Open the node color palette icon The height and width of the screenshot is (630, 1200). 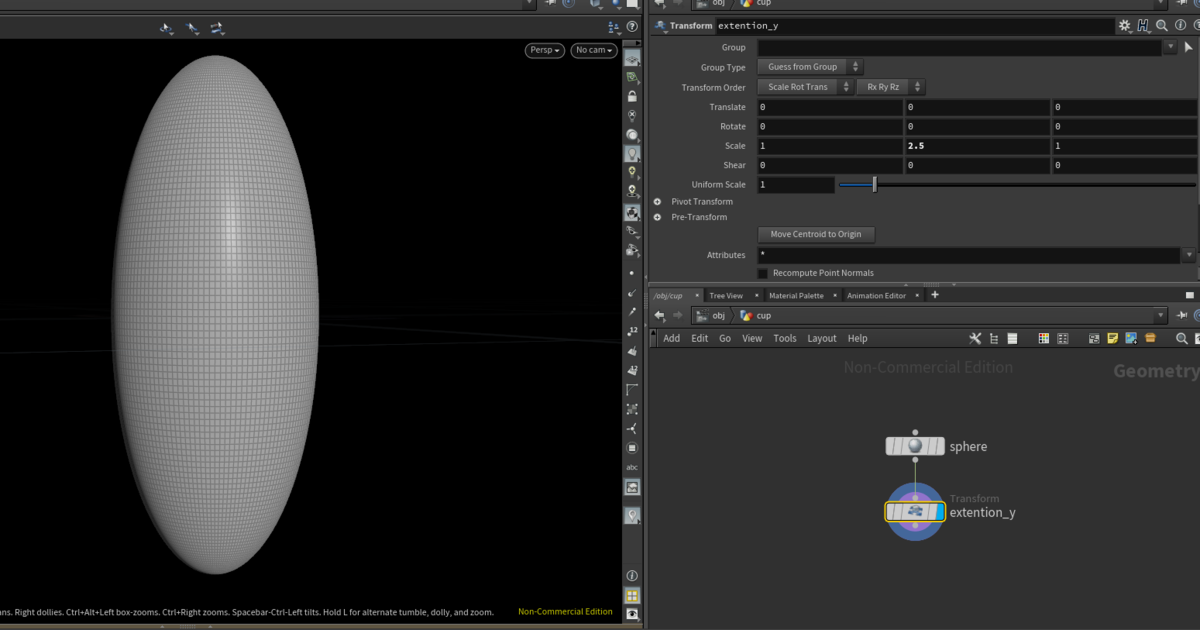point(1044,339)
